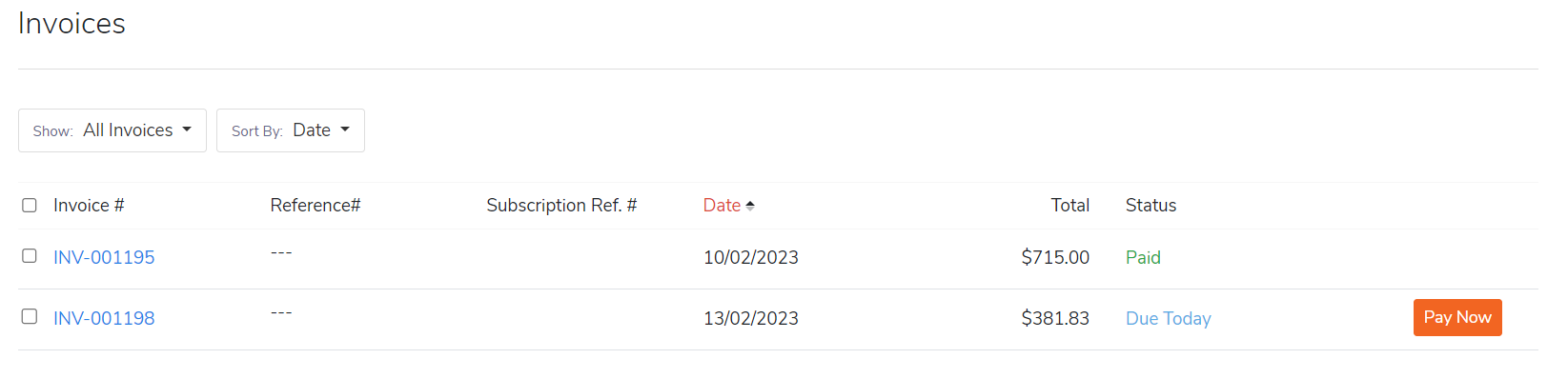1568x379 pixels.
Task: Check the box for INV-001195
Action: click(30, 255)
